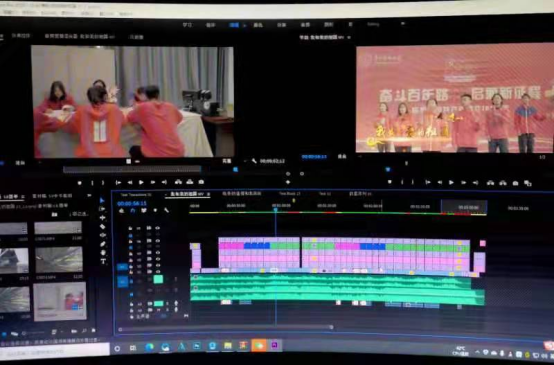This screenshot has width=554, height=365.
Task: Open timeline display settings wrench
Action: coord(166,210)
